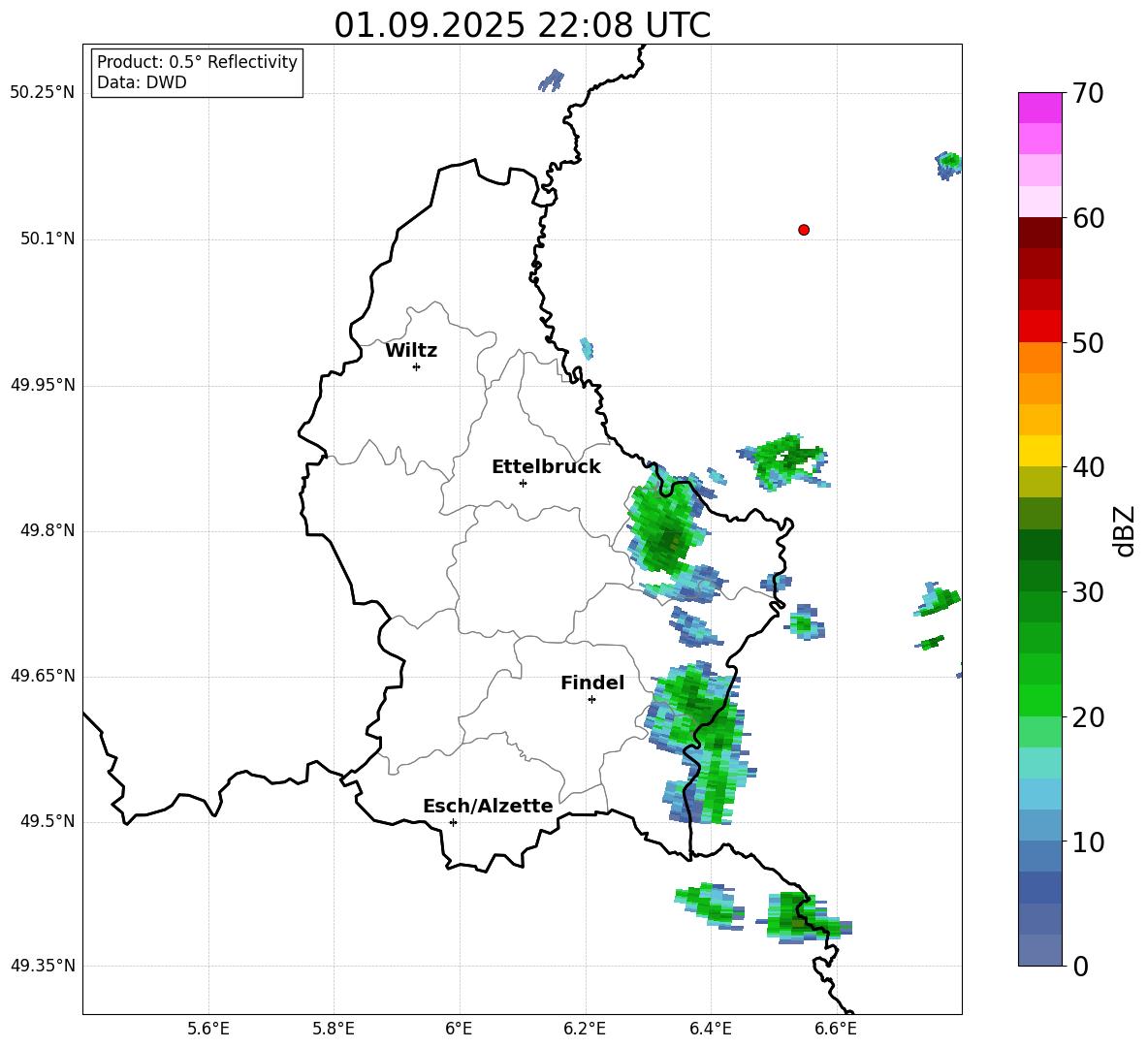The height and width of the screenshot is (1048, 1148).
Task: Click the colorbar tick label 70
Action: [x=1089, y=93]
